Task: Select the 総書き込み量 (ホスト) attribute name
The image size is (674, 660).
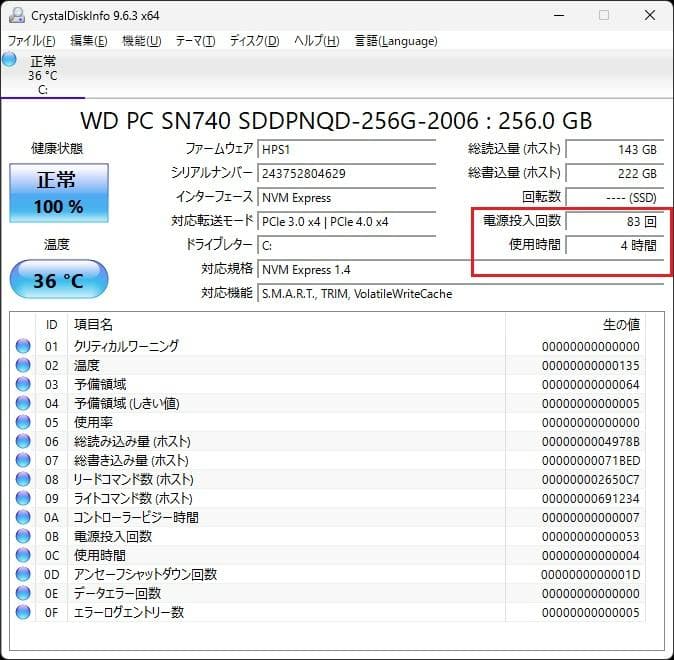Action: (x=132, y=460)
